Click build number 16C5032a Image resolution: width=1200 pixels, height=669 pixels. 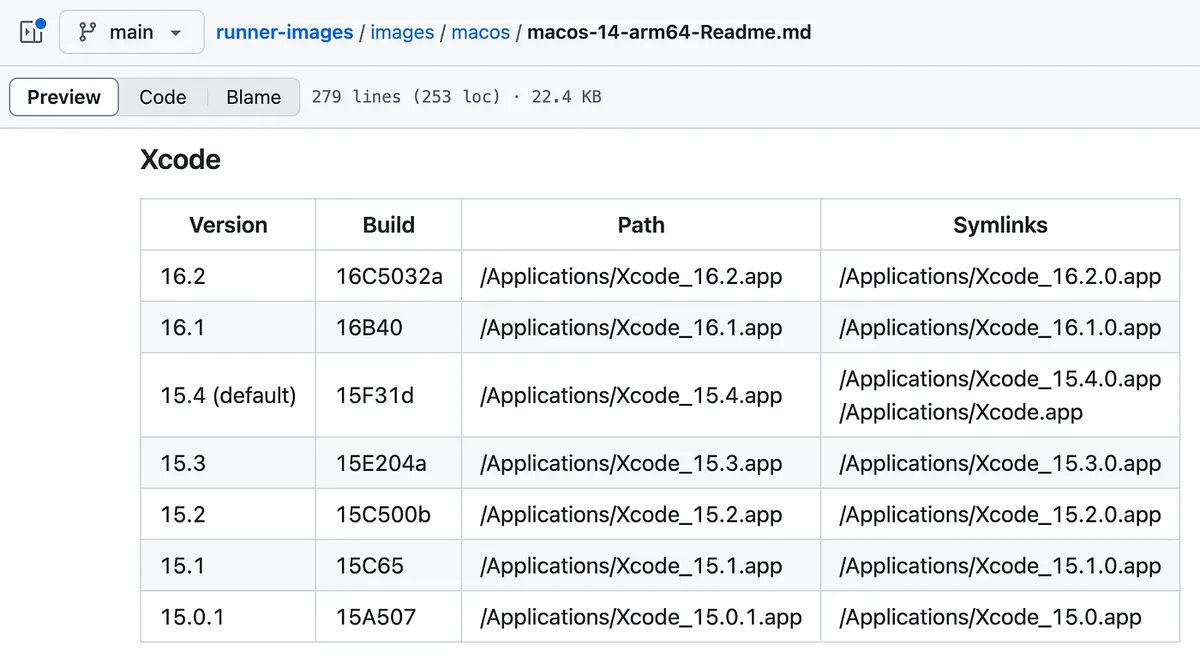click(x=389, y=276)
